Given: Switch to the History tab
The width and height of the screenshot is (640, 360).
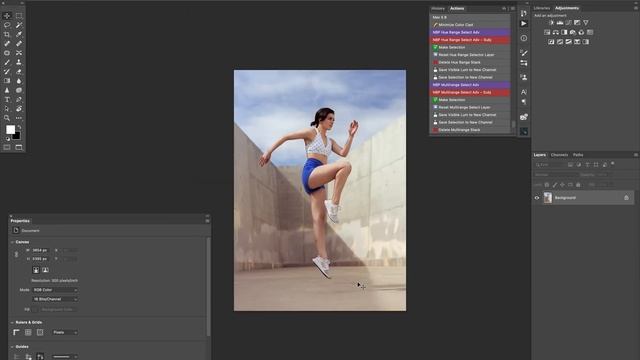Looking at the screenshot, I should pyautogui.click(x=438, y=9).
